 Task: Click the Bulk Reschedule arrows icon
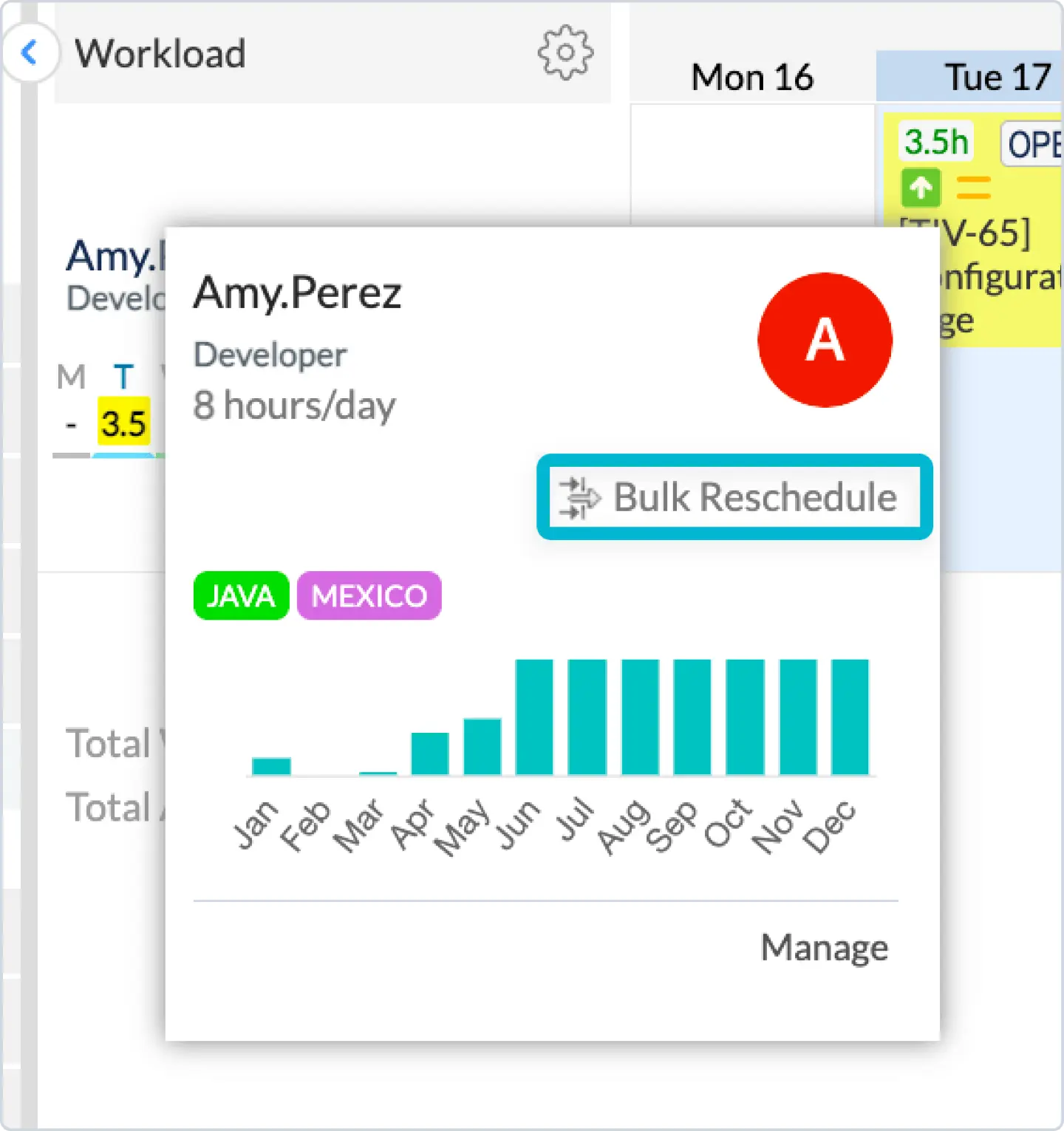[579, 498]
